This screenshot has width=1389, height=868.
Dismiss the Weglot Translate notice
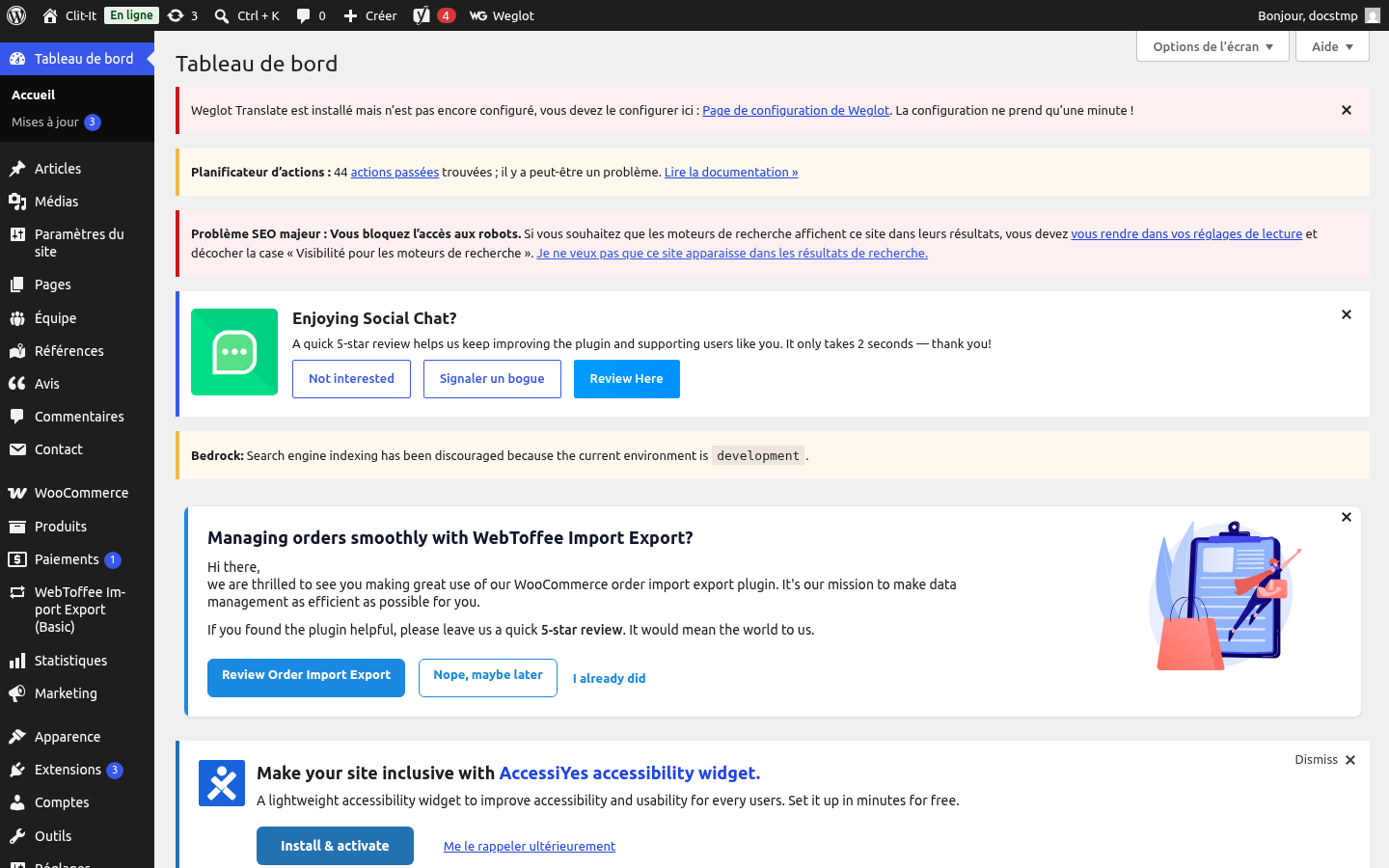coord(1347,110)
